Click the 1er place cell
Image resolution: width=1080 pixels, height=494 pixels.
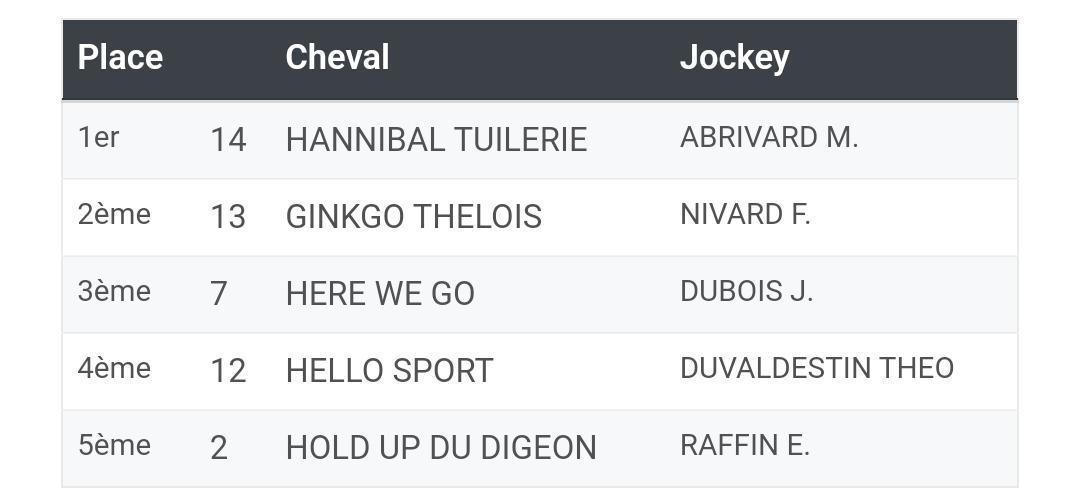pyautogui.click(x=98, y=138)
